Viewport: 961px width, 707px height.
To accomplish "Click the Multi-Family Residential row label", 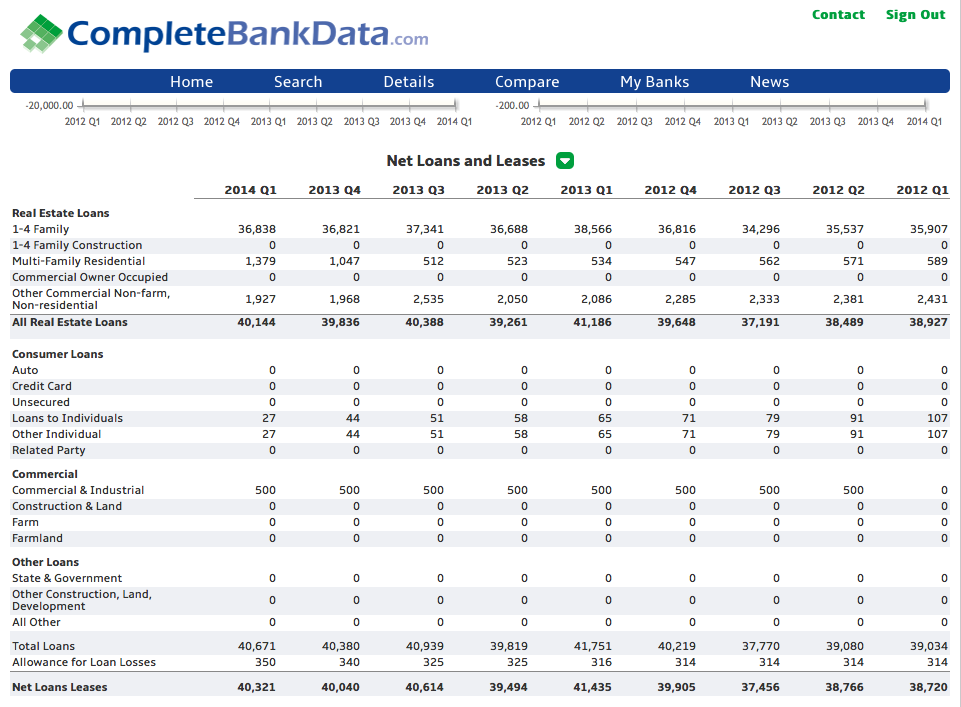I will click(x=78, y=261).
